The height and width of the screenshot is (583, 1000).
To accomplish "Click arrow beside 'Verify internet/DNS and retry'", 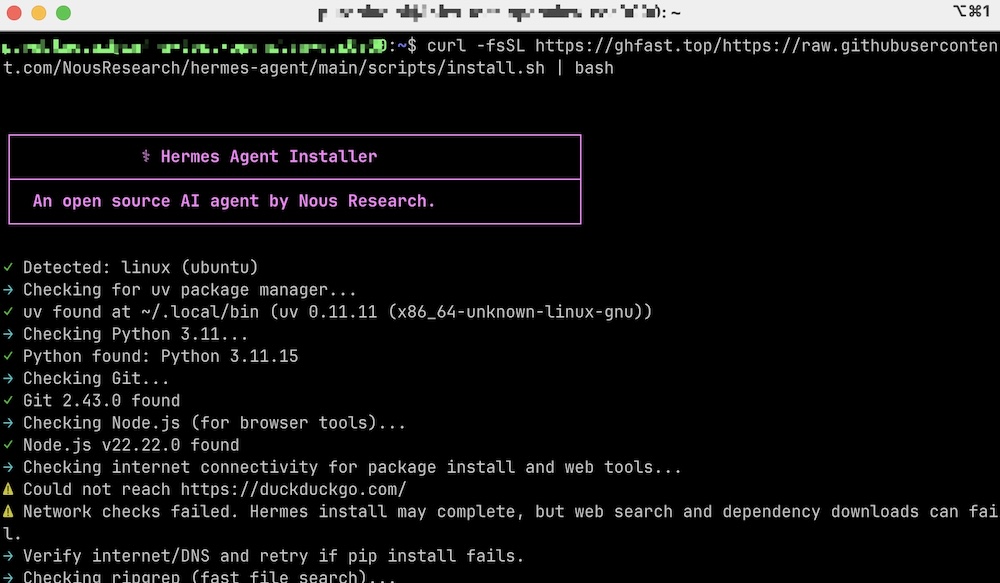I will pos(8,556).
